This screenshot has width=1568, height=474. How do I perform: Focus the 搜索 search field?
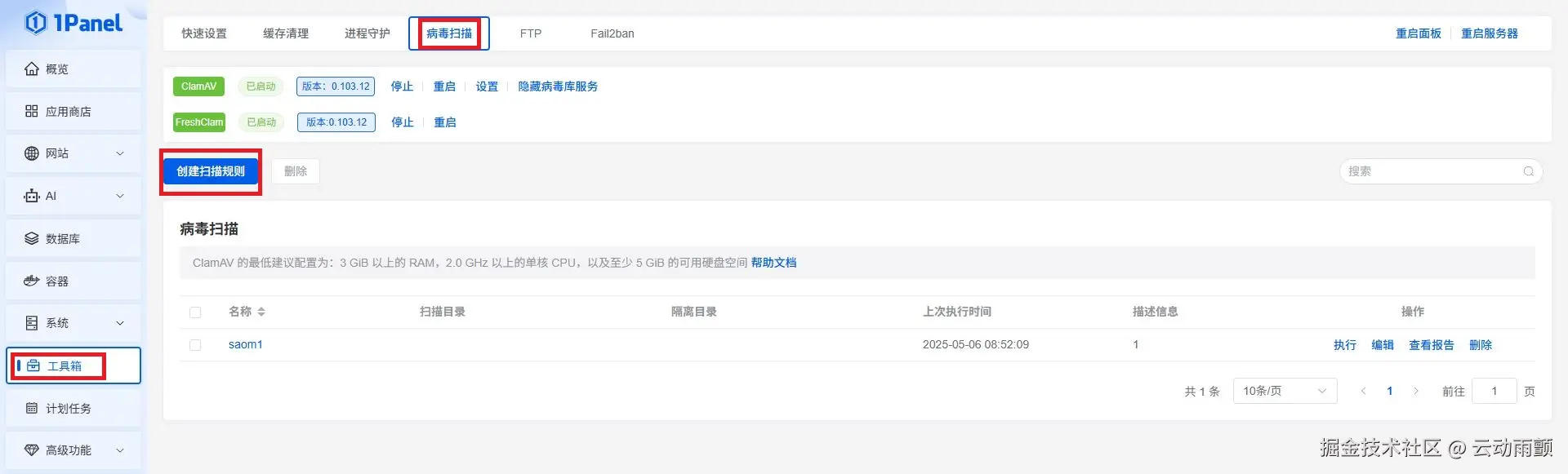(x=1441, y=171)
